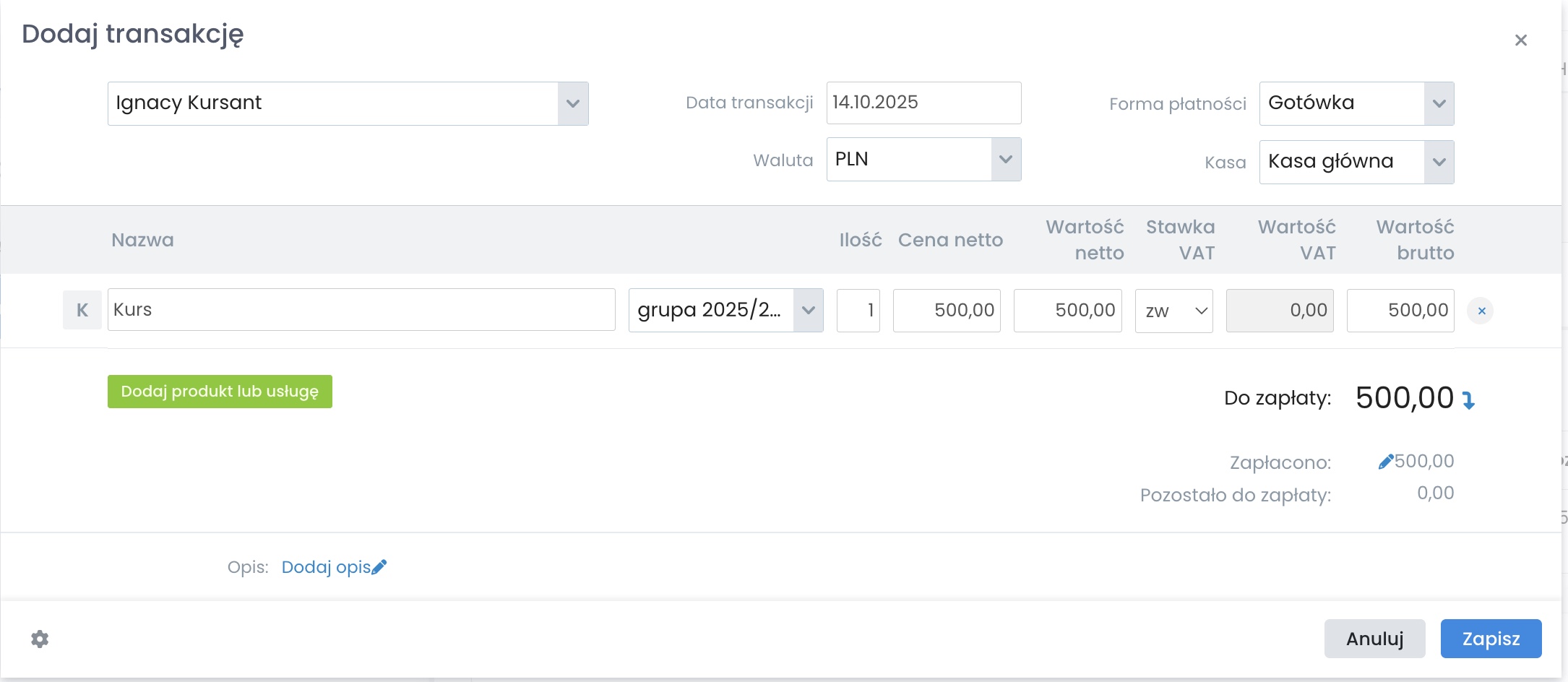This screenshot has width=1568, height=682.
Task: Open the Waluta PLN dropdown
Action: pos(1005,159)
